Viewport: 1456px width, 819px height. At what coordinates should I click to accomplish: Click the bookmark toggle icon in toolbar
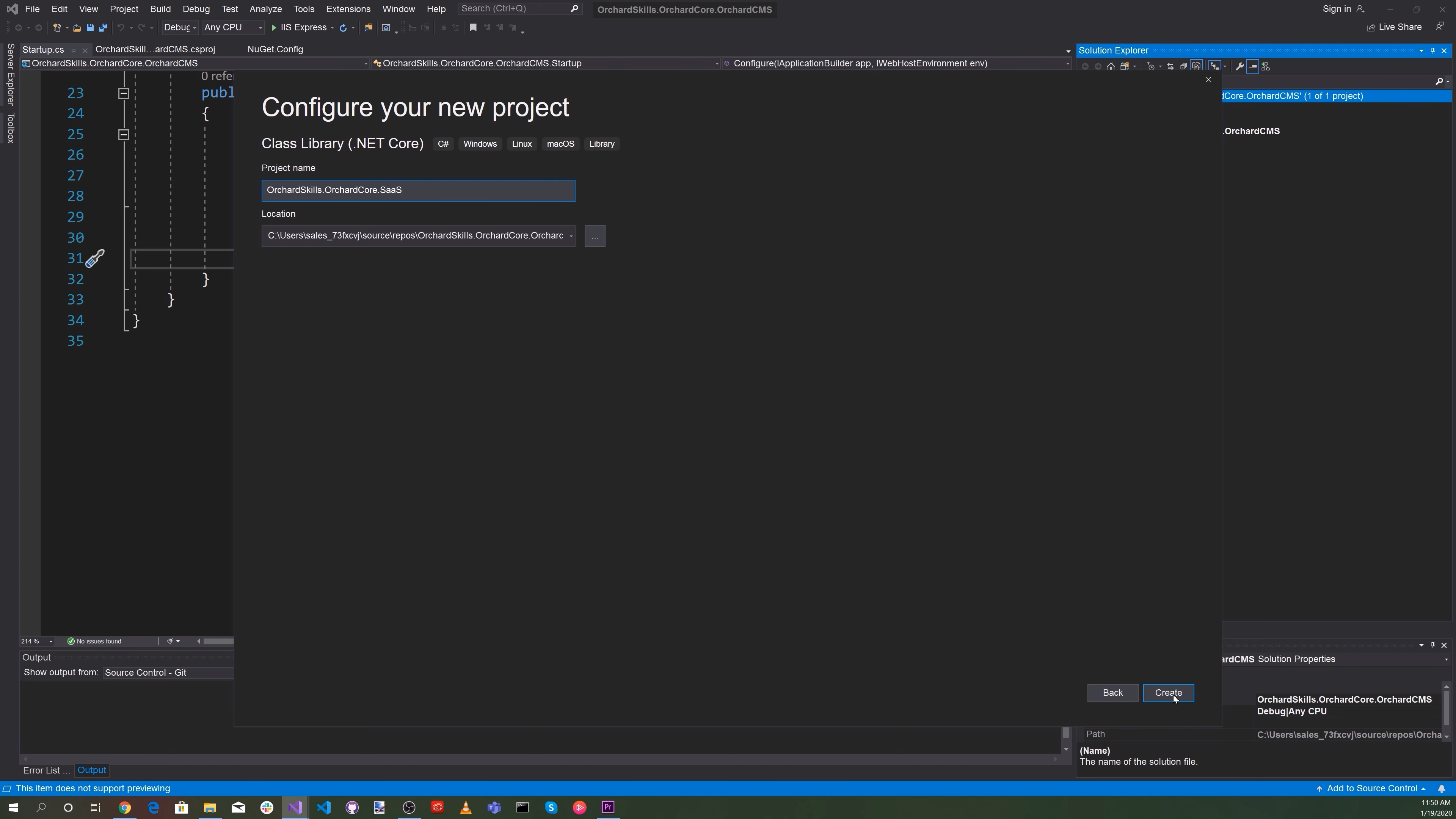pos(473,28)
